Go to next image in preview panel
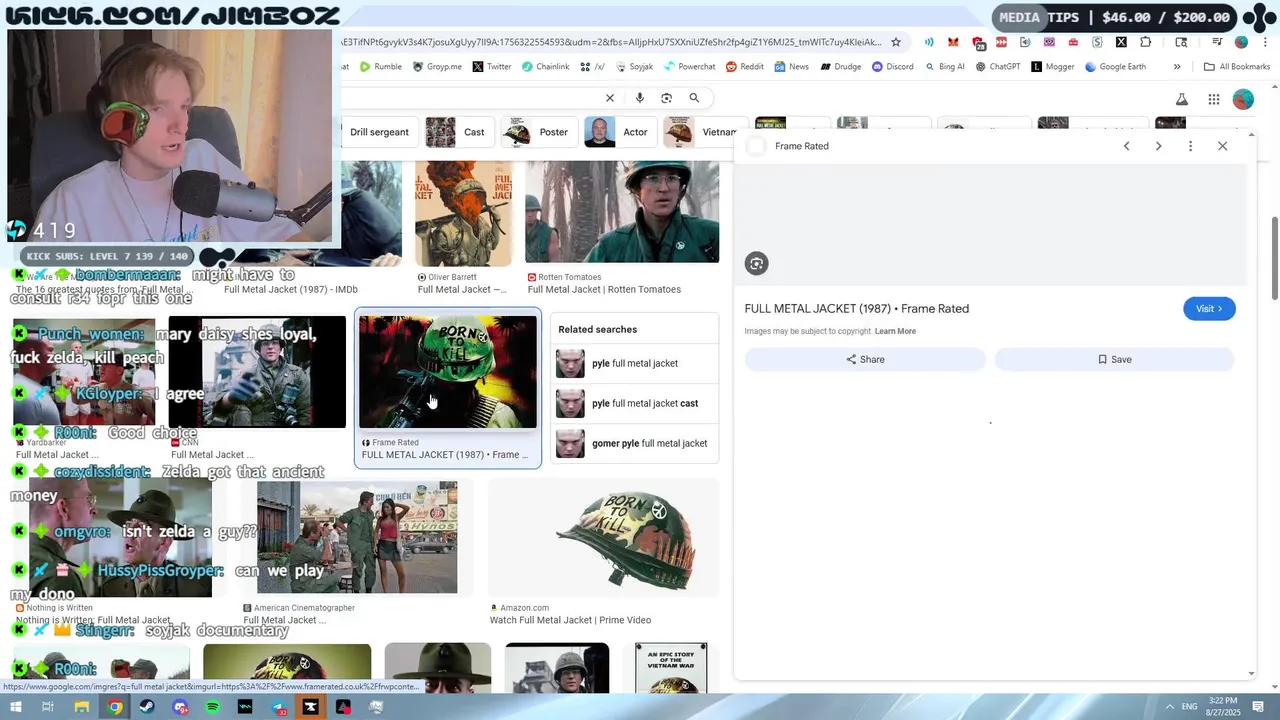 tap(1158, 146)
